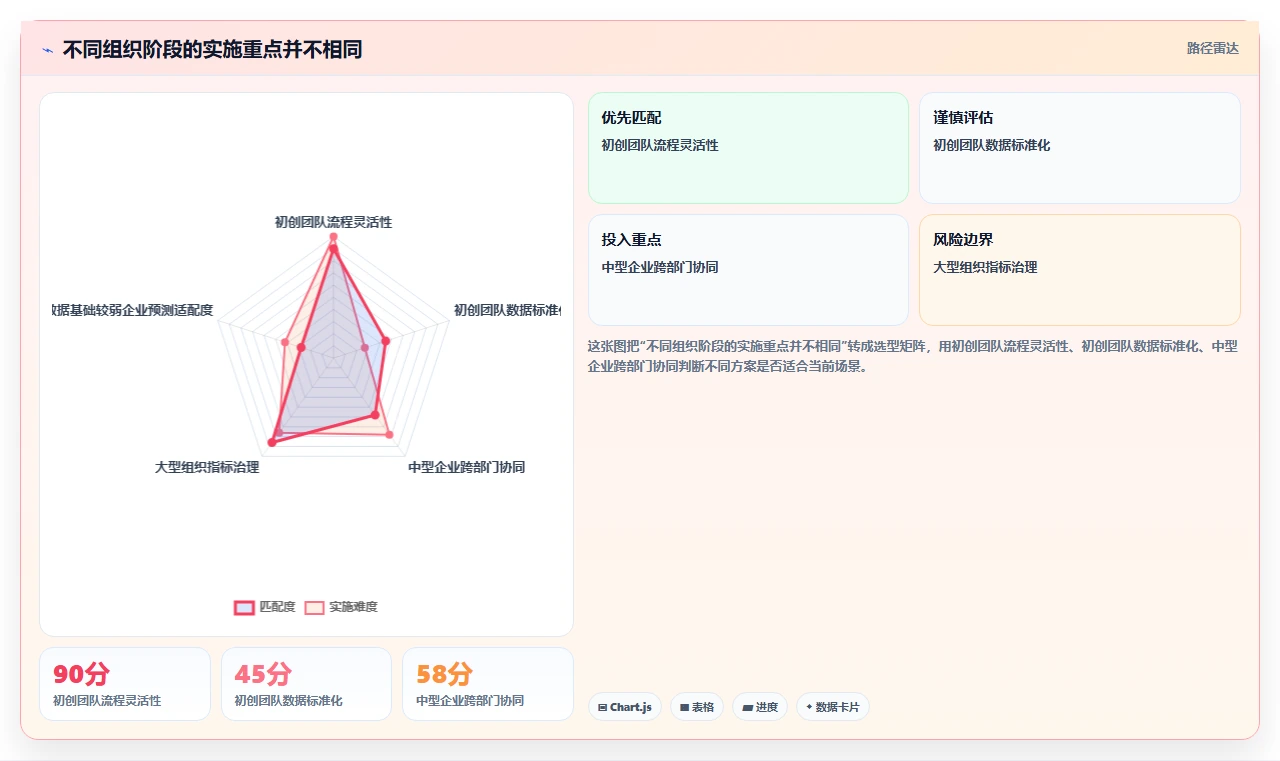Click the description paragraph starting 这张图把

tap(914, 356)
